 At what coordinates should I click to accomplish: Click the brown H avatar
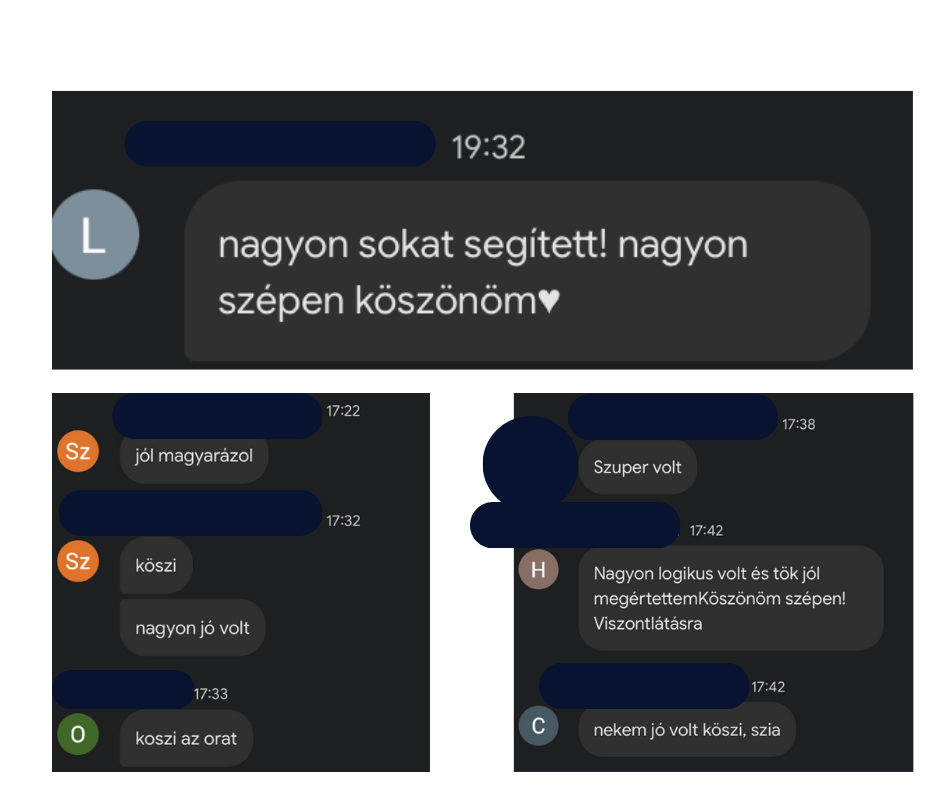[x=538, y=569]
